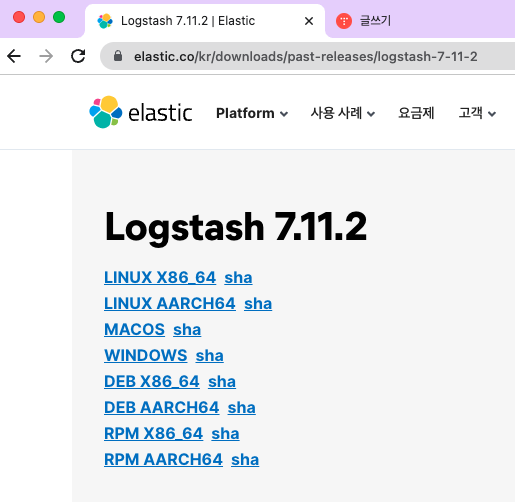Download the DEB X86_64 package

click(x=152, y=382)
